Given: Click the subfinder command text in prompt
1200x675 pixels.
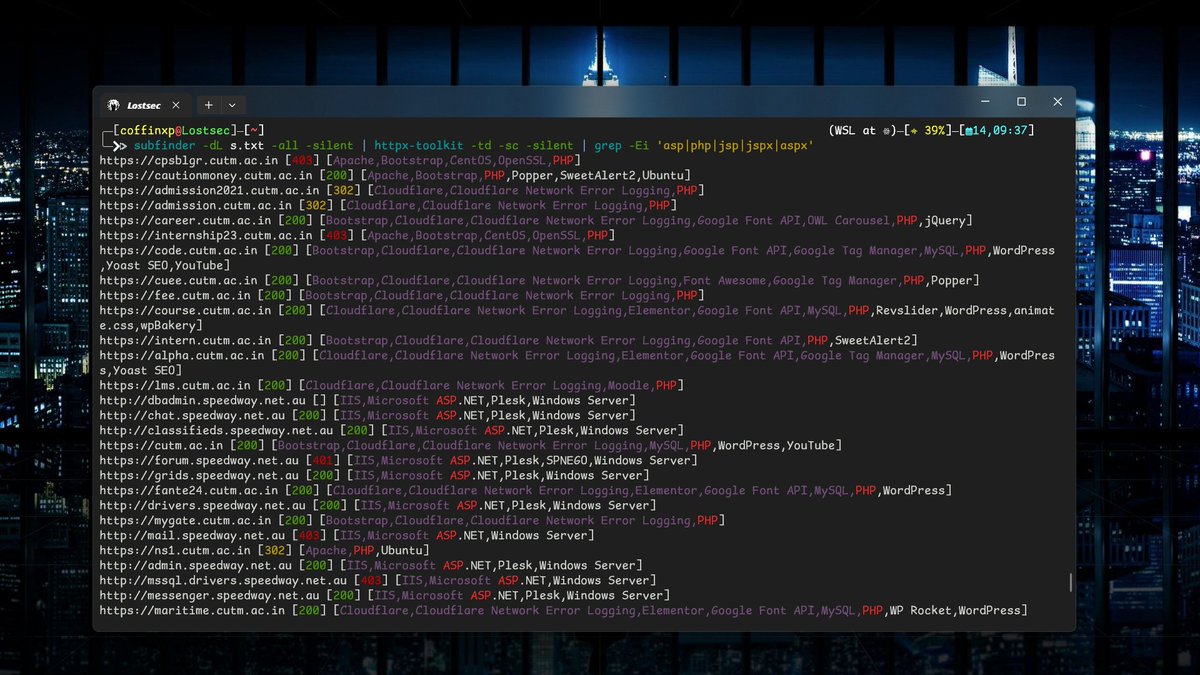Looking at the screenshot, I should coord(164,146).
